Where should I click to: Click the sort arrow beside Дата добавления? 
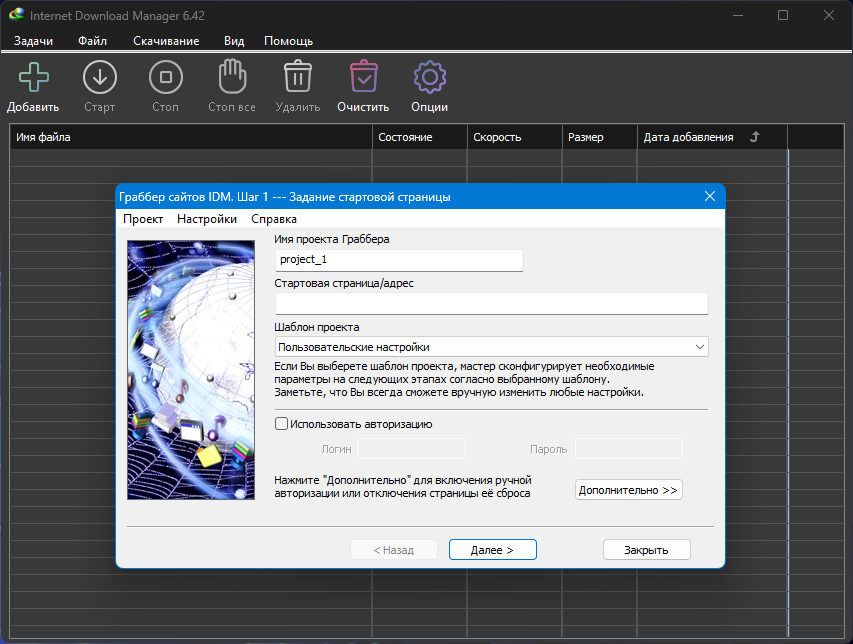(755, 137)
